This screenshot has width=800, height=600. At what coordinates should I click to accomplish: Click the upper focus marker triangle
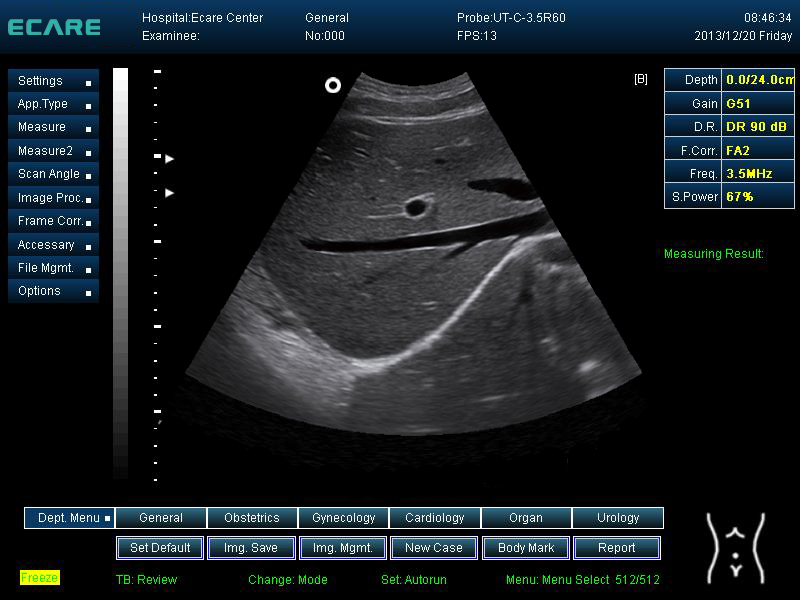170,159
